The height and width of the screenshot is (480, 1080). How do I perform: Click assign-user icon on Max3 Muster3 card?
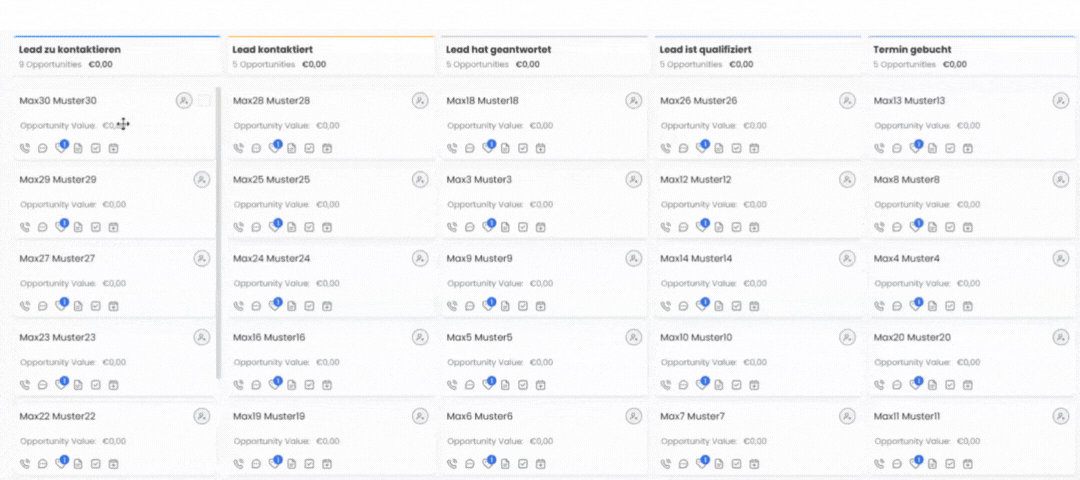[634, 180]
